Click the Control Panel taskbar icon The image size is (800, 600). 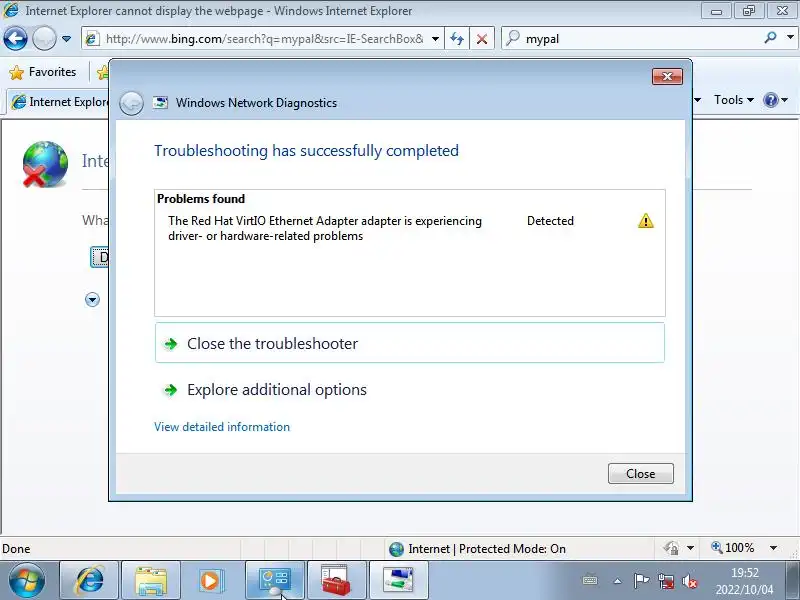click(275, 581)
